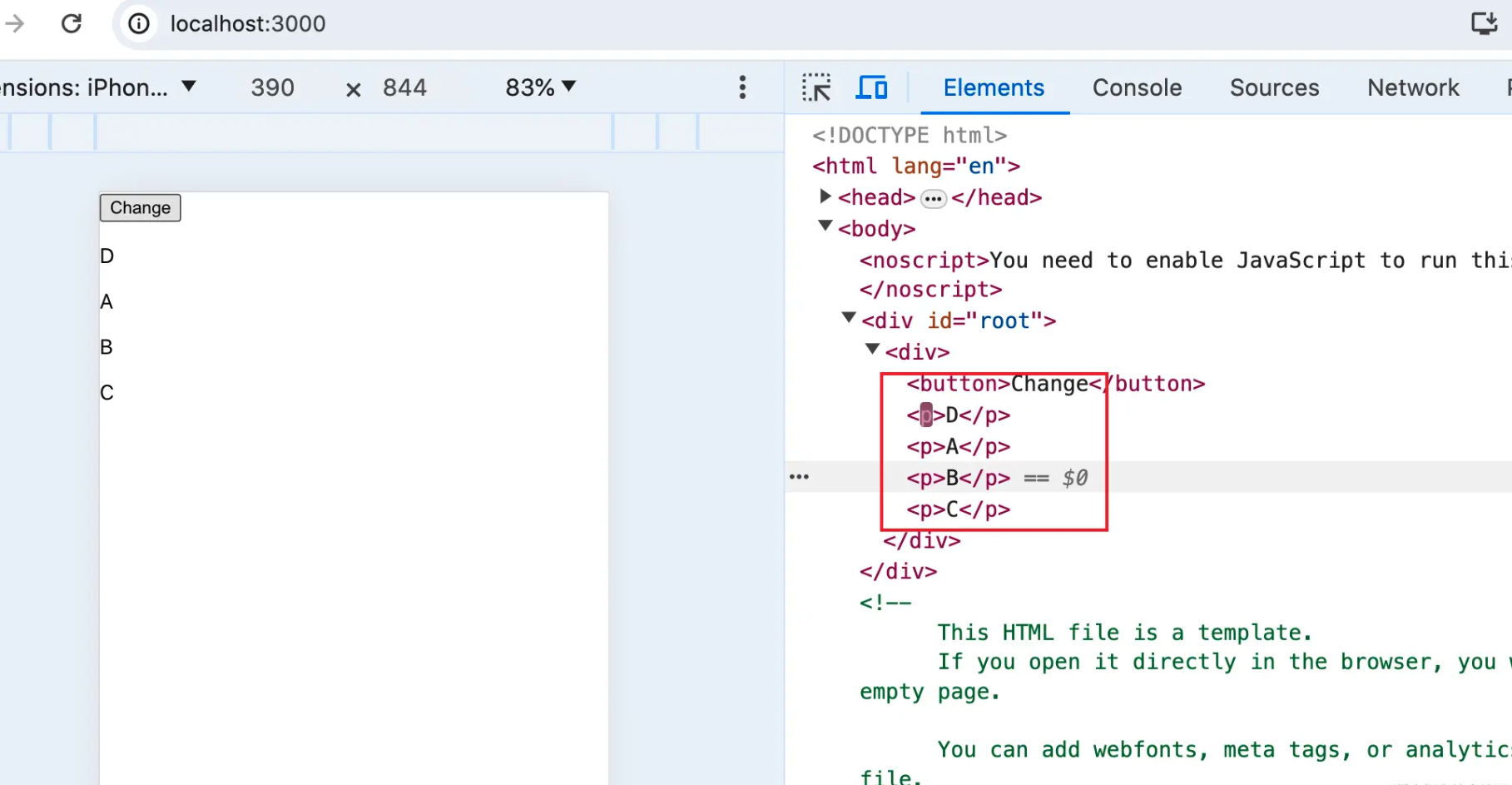The width and height of the screenshot is (1512, 785).
Task: Collapse the inner div node triangle
Action: pos(872,350)
